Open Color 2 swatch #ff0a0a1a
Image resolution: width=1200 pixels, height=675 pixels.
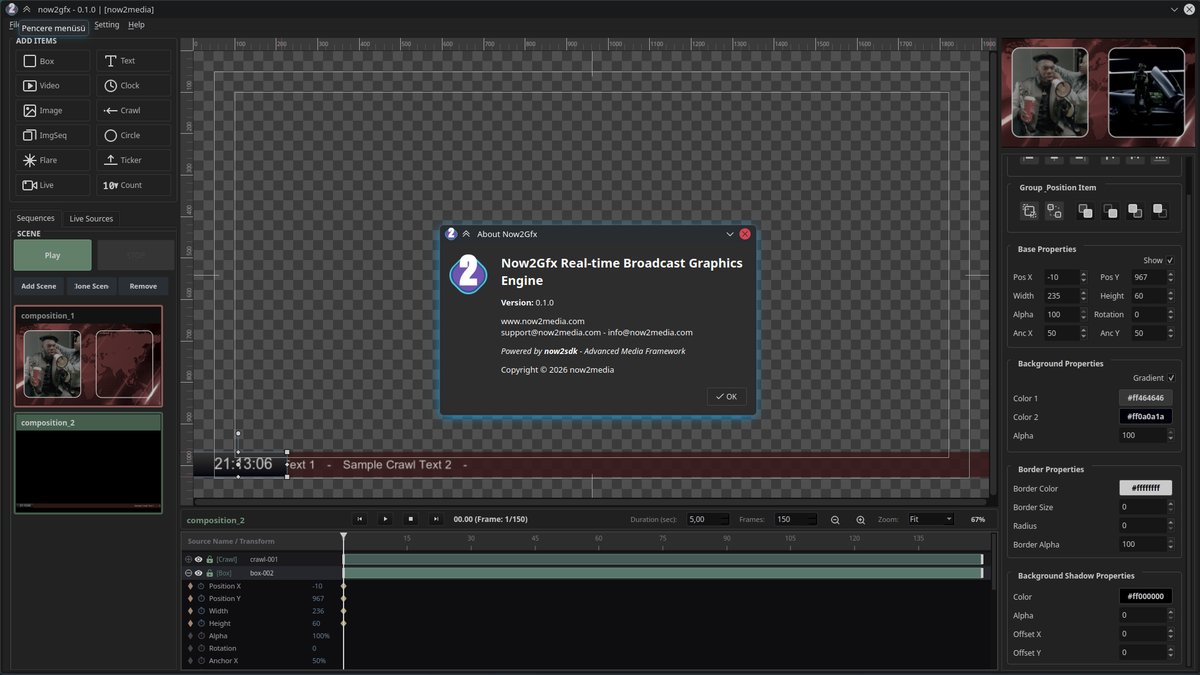pyautogui.click(x=1145, y=417)
